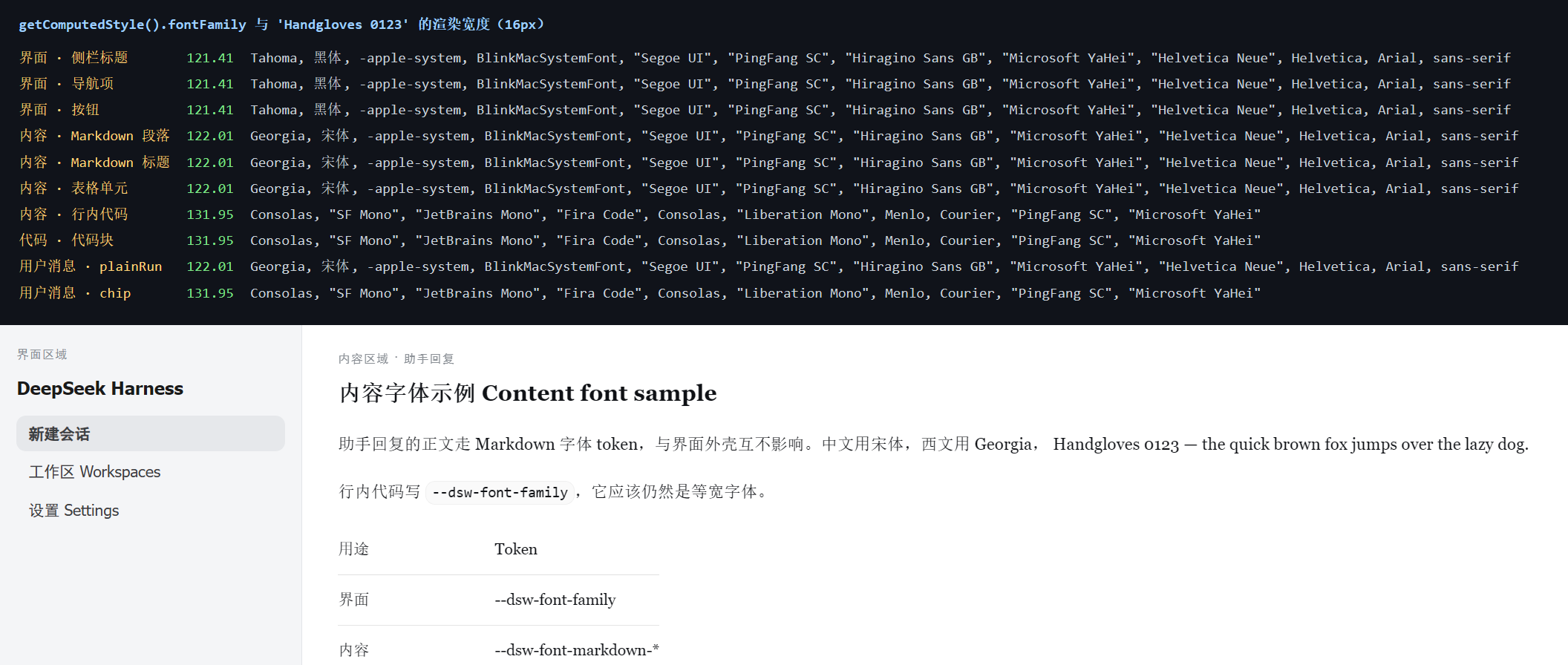Screen dimensions: 1568x665
Task: Click width value 131.95 in the 用户消息 · chip row
Action: tap(210, 293)
